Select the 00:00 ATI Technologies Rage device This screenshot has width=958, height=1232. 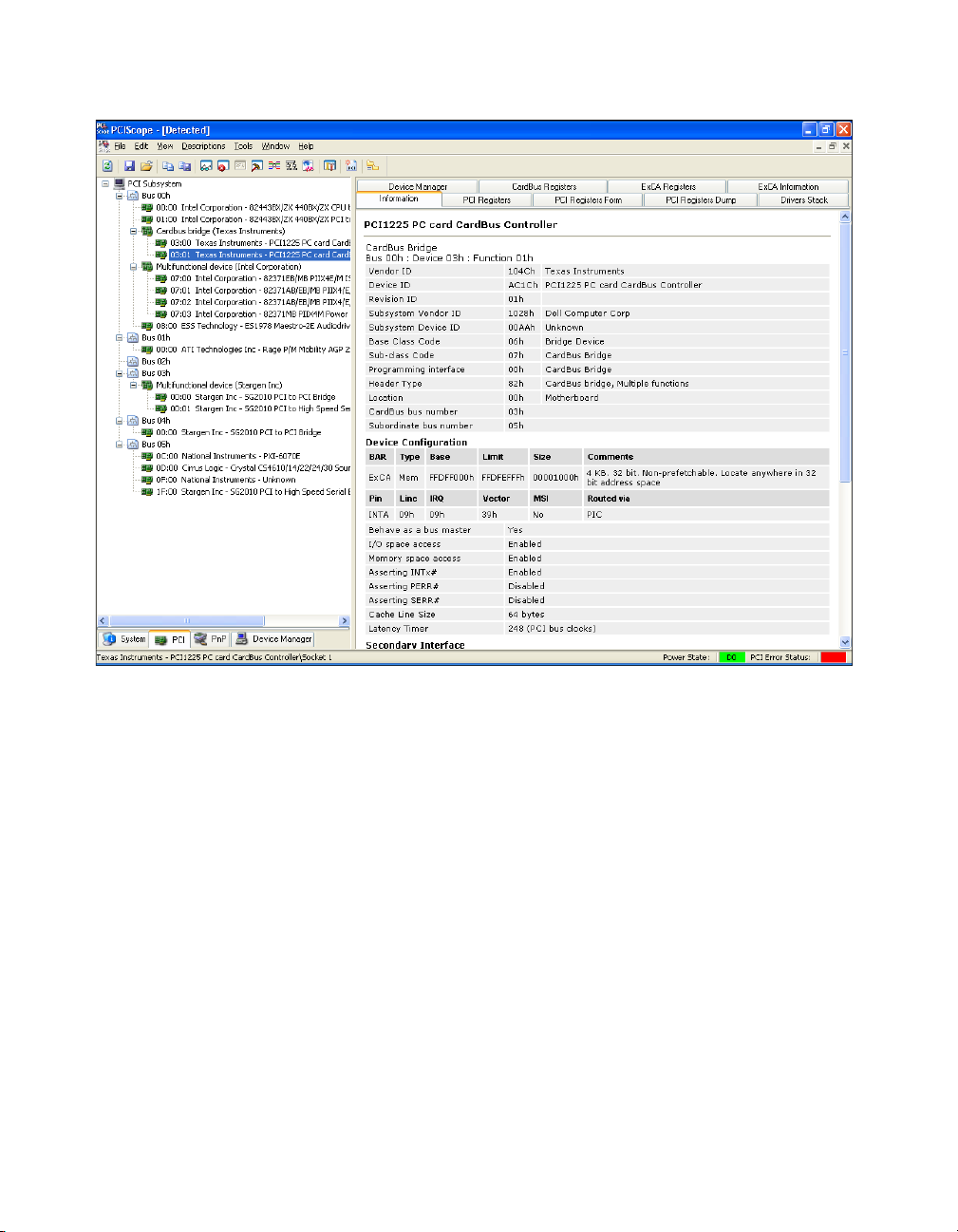tap(253, 350)
